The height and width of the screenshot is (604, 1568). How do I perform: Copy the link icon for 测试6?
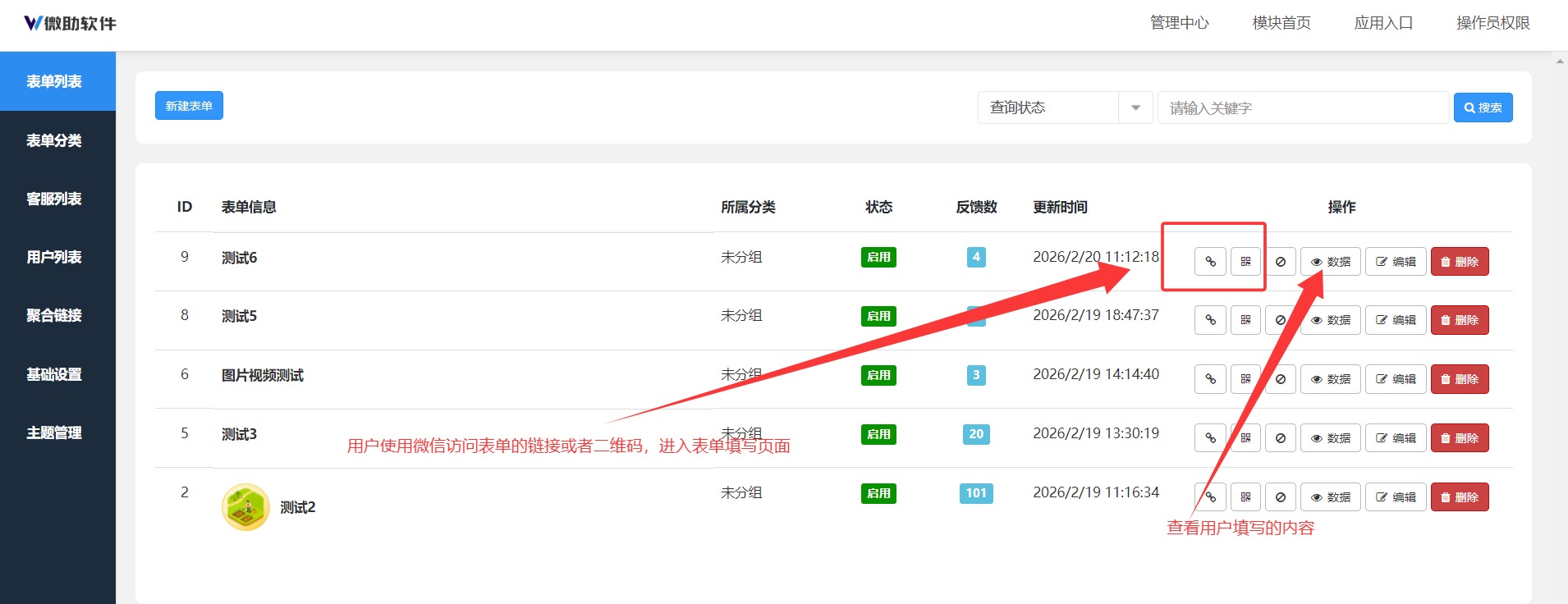tap(1210, 262)
